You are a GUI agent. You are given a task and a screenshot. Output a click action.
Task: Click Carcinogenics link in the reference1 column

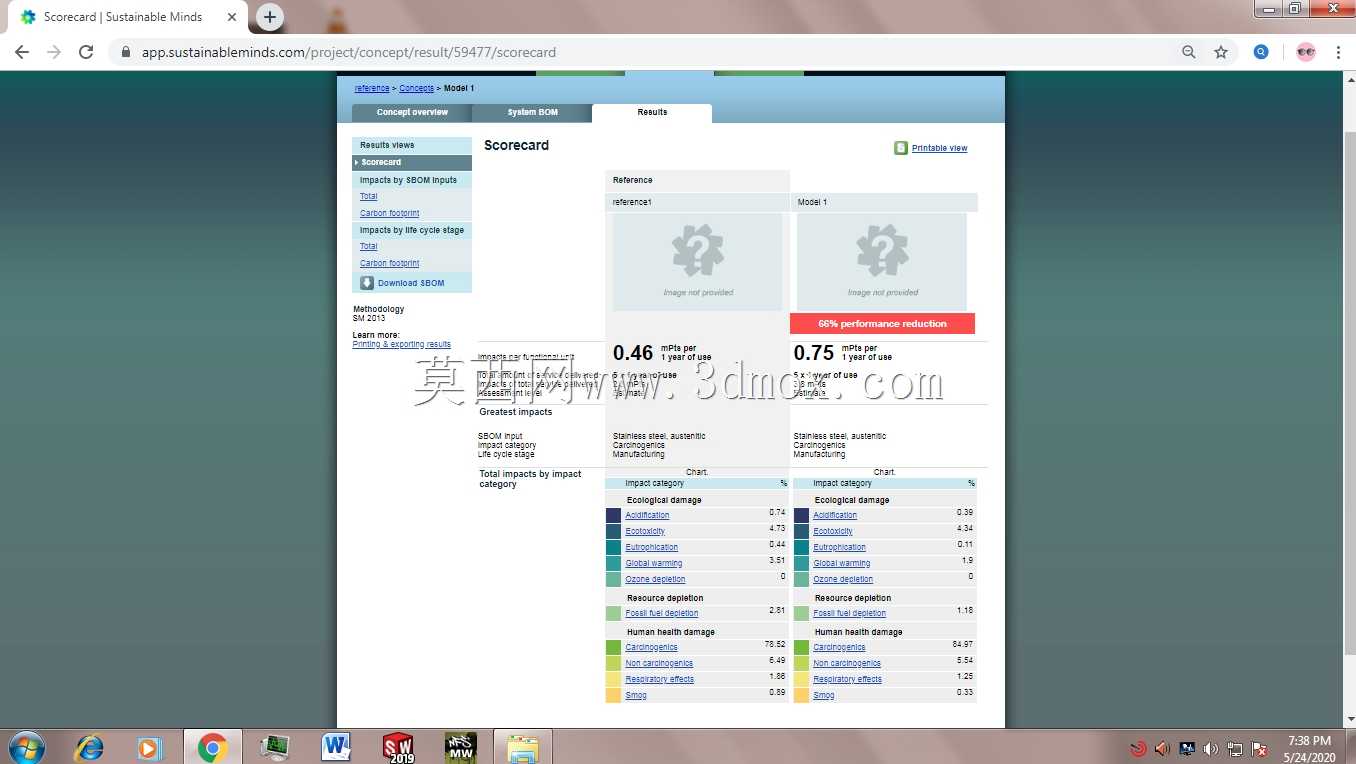coord(652,648)
